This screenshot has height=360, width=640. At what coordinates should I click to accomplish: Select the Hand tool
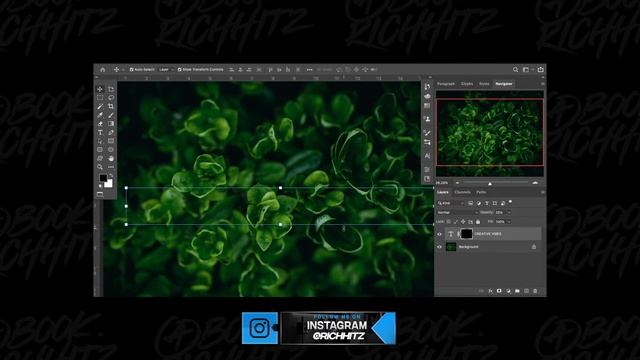point(111,158)
